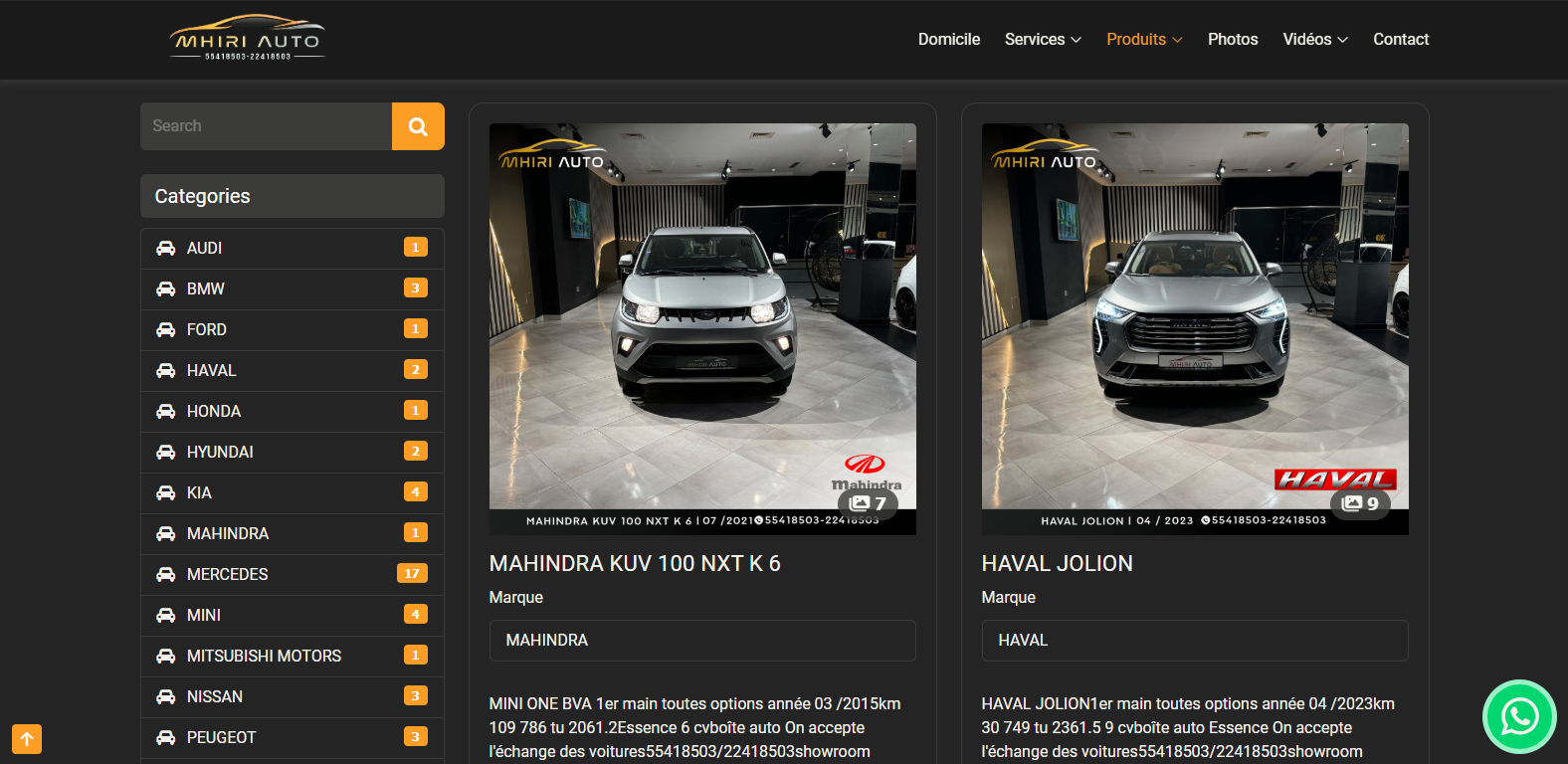
Task: Click car icon next to MAHINDRA category
Action: [165, 533]
